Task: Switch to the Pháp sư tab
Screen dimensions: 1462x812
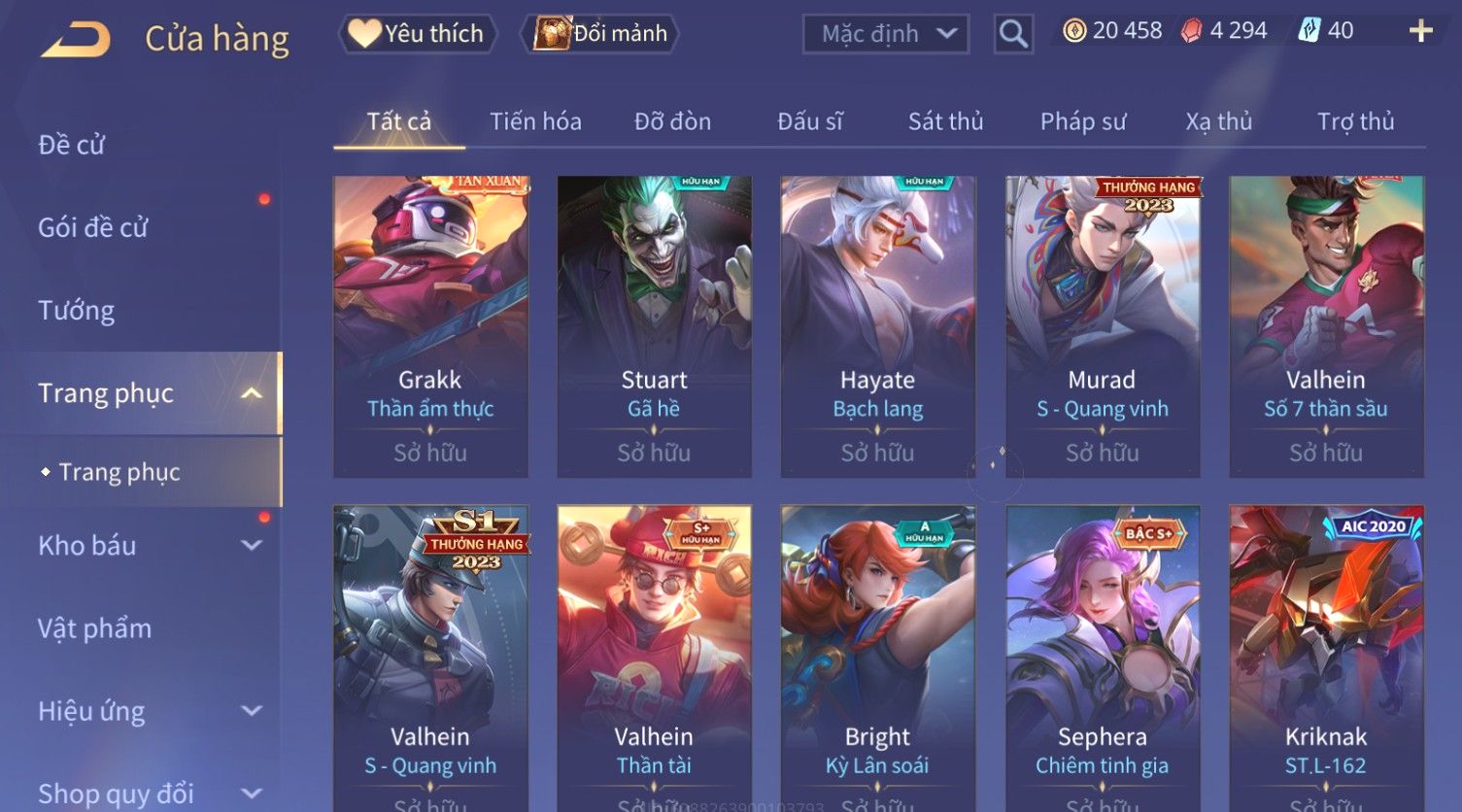Action: click(x=1083, y=121)
